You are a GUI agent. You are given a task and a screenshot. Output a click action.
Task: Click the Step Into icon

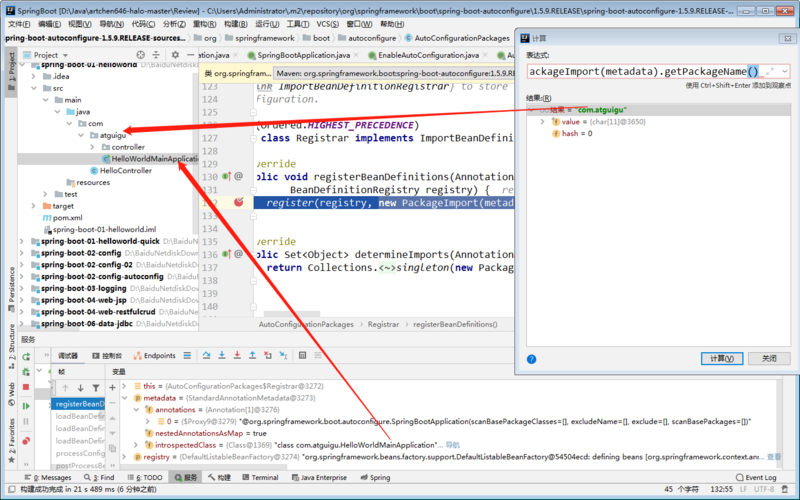[x=222, y=356]
